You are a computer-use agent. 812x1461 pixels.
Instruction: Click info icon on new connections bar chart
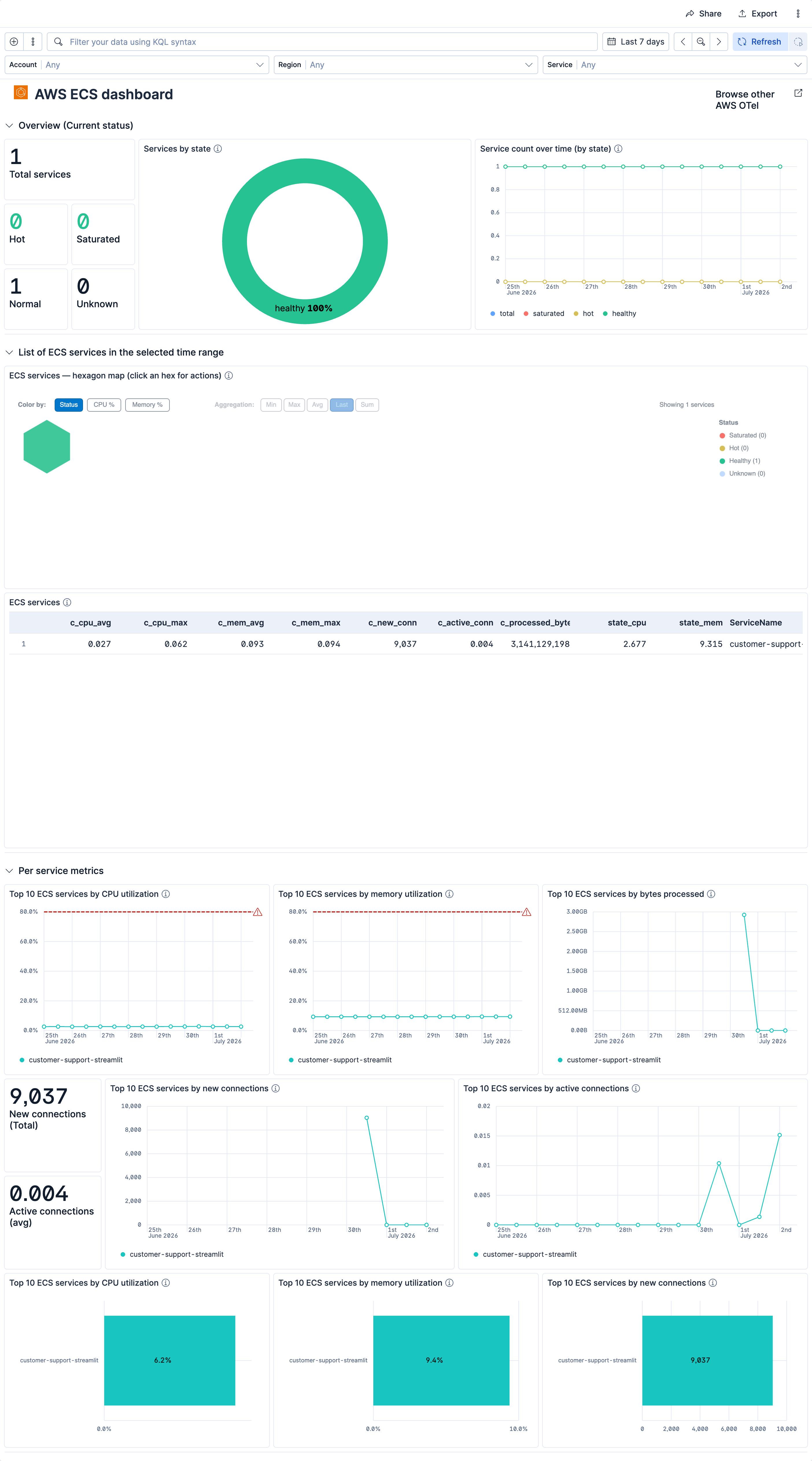click(x=713, y=1283)
